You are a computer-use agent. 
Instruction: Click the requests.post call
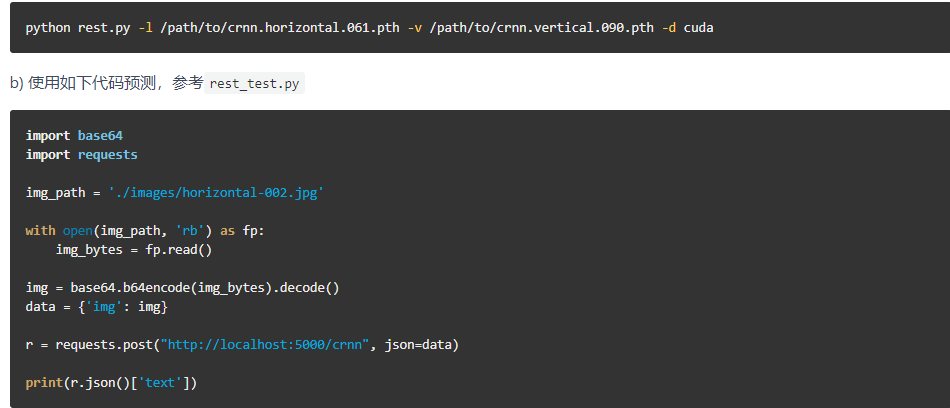click(107, 345)
